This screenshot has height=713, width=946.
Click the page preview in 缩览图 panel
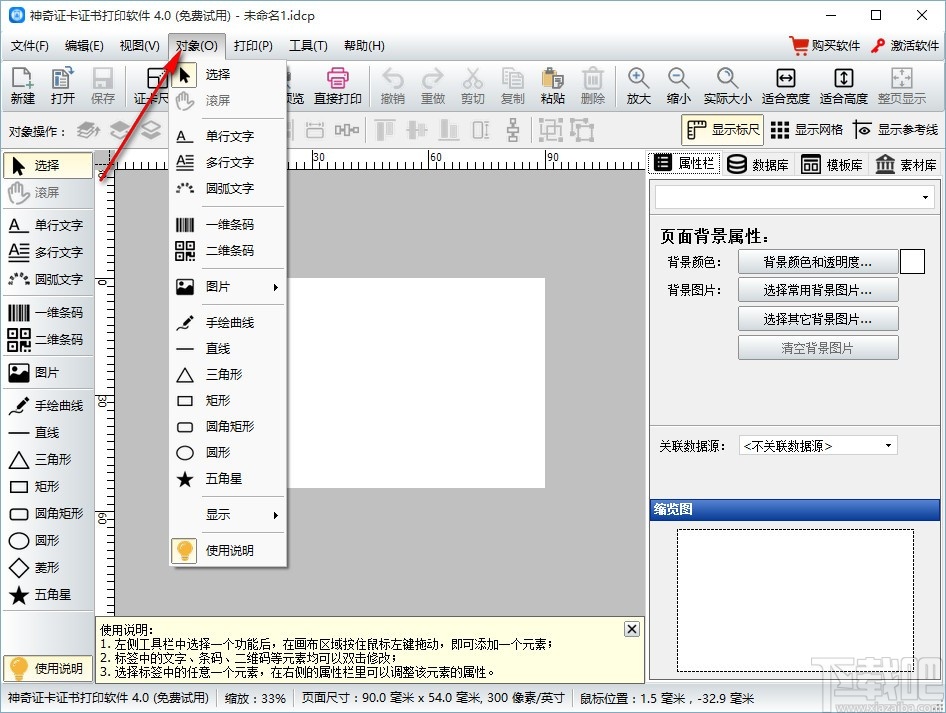pyautogui.click(x=795, y=600)
